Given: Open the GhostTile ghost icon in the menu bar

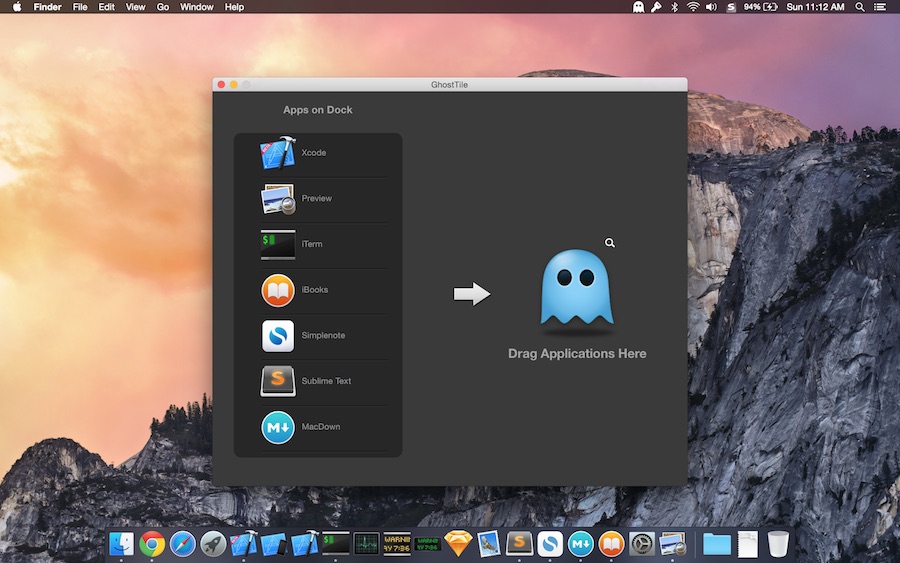Looking at the screenshot, I should coord(638,7).
